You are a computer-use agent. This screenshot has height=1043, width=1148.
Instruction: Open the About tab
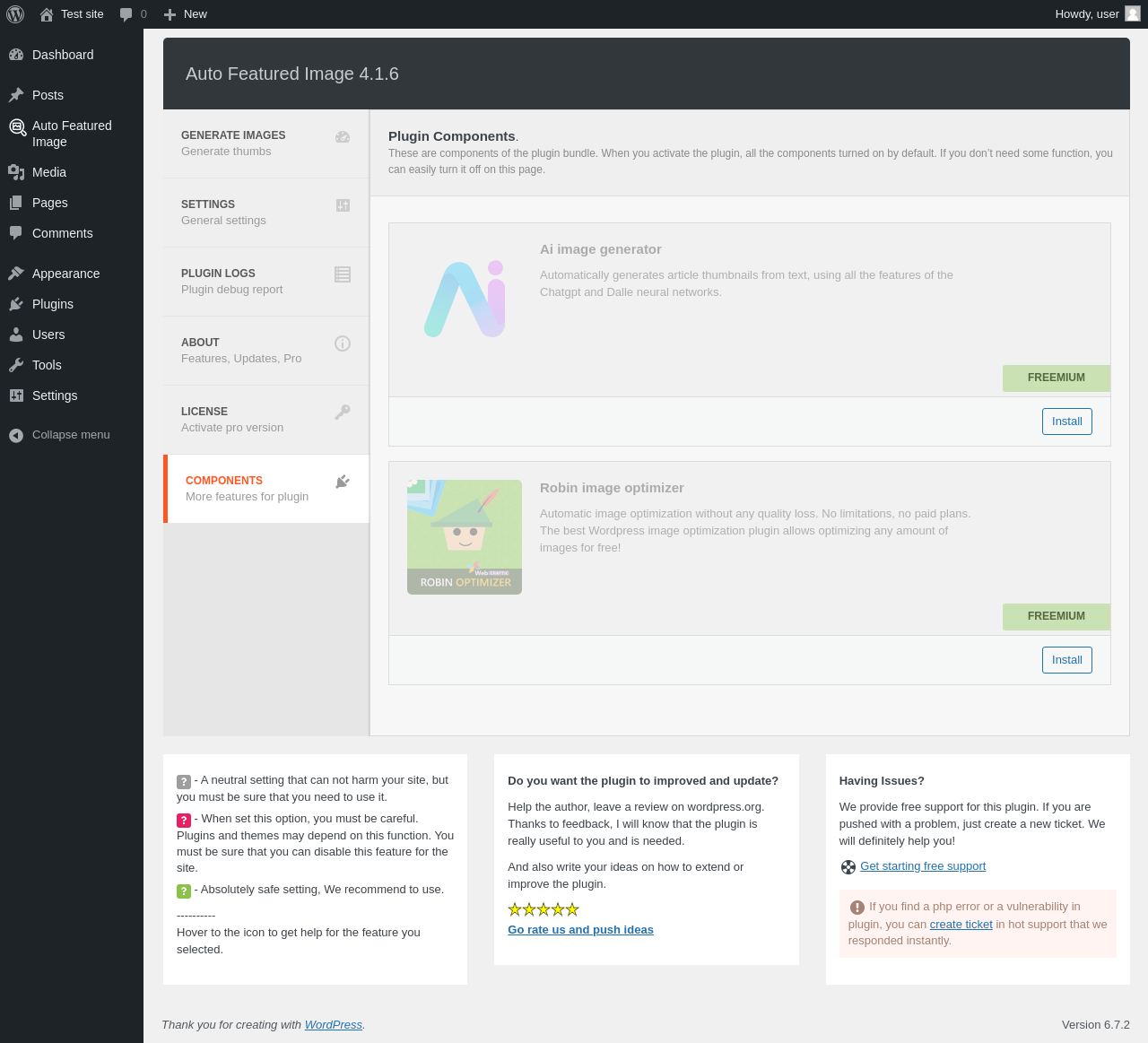266,351
